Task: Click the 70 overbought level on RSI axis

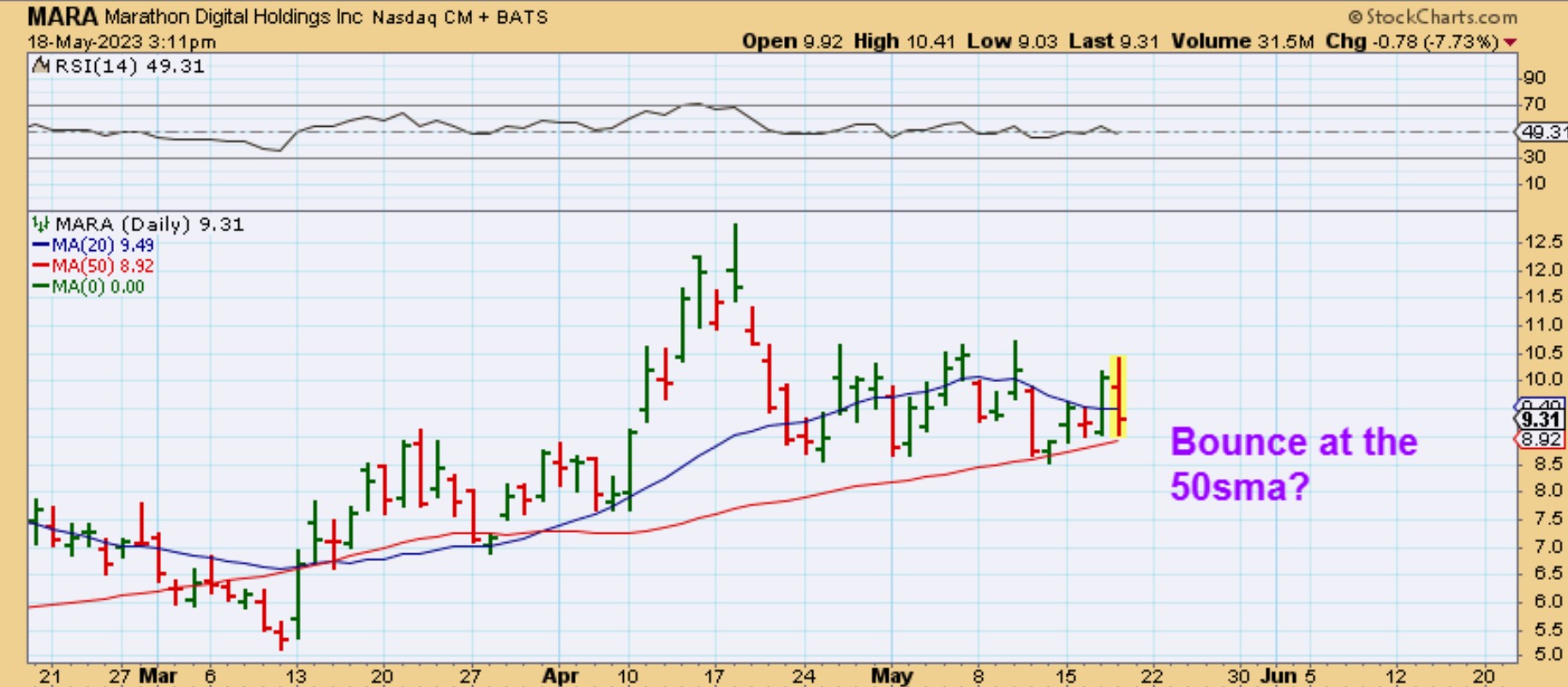Action: point(1534,105)
